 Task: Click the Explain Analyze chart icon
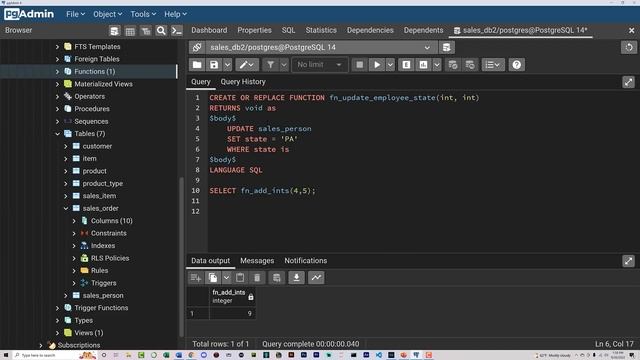tap(423, 64)
